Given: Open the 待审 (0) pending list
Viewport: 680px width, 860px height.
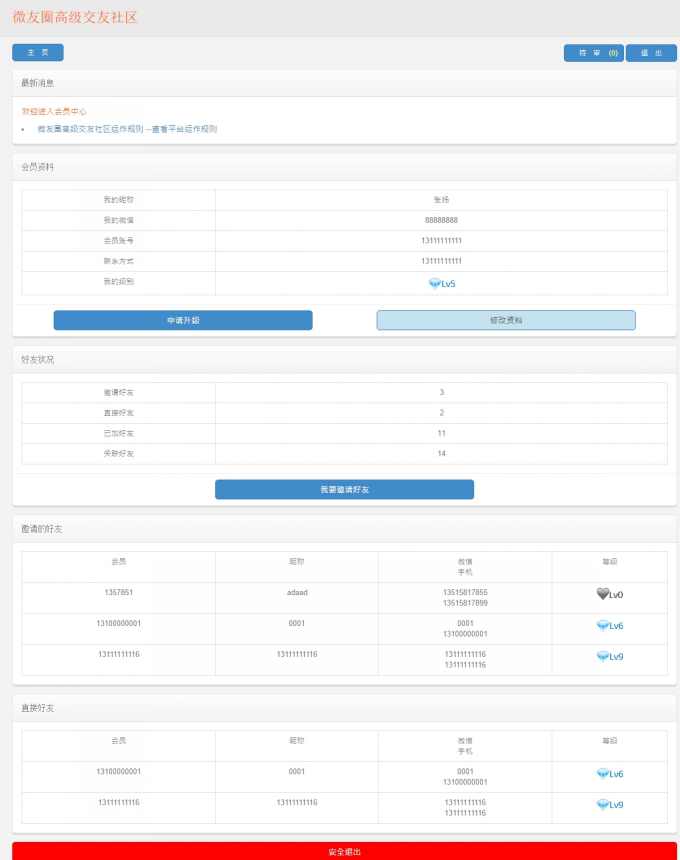Looking at the screenshot, I should 593,53.
